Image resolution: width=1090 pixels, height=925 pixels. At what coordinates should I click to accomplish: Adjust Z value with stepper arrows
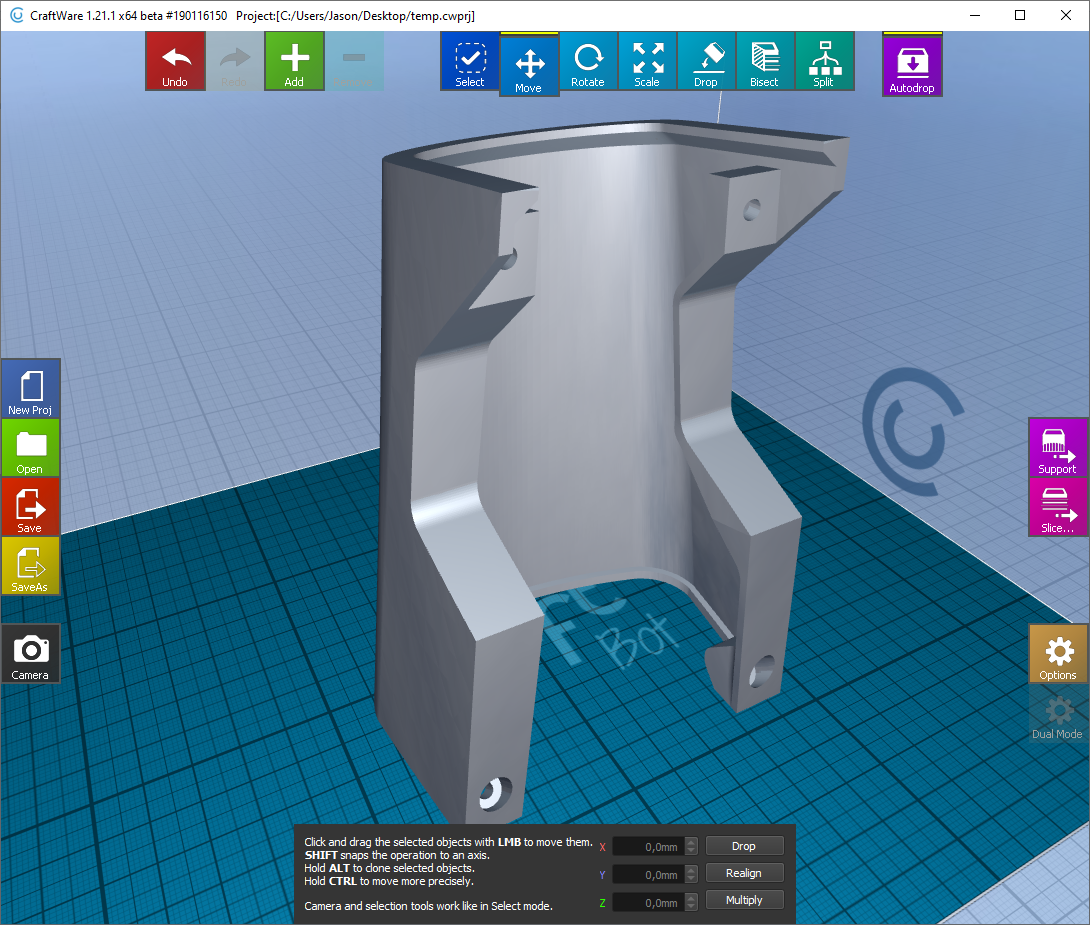click(691, 902)
